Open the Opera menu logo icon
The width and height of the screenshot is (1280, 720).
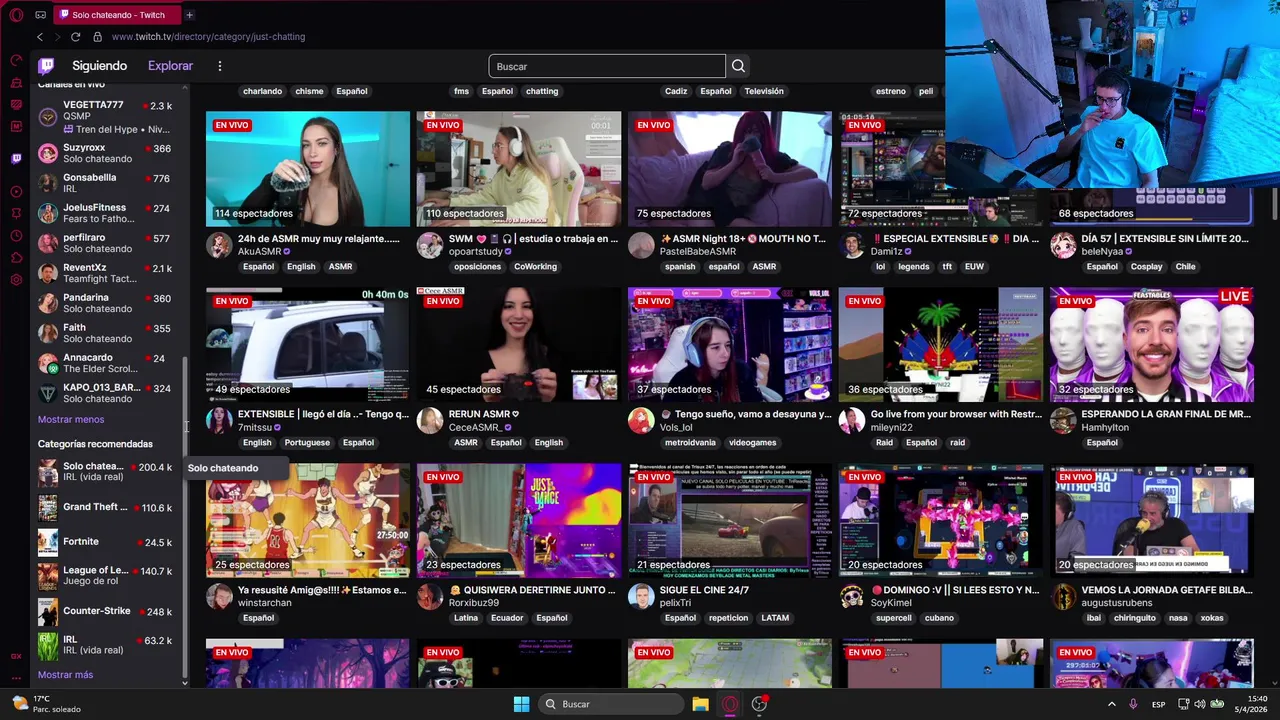(16, 15)
